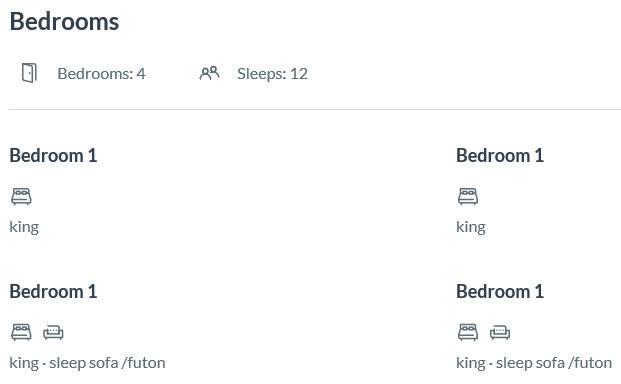Select the bottom-right Bedroom 1 heading
Viewport: 621px width, 384px height.
click(x=500, y=291)
